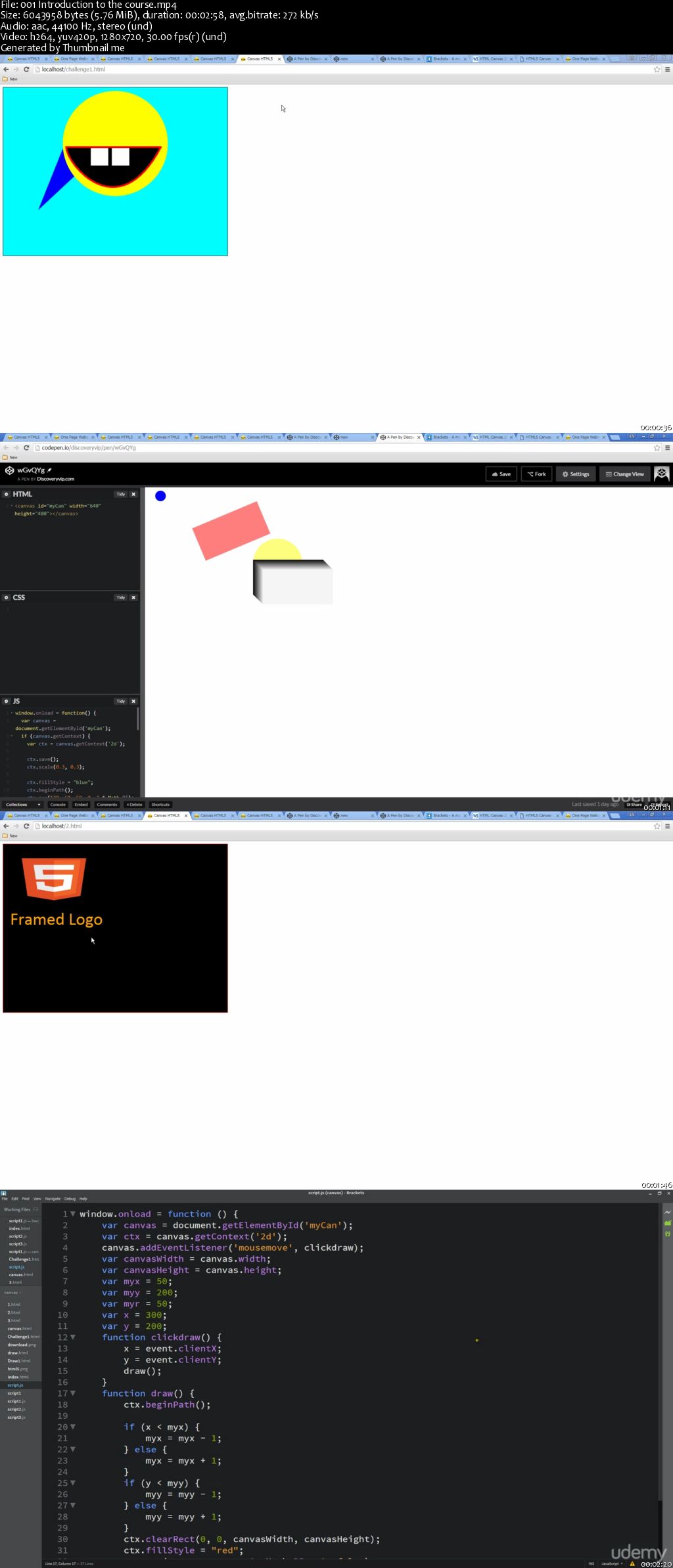Click the Share button in CodePen footer

click(634, 804)
